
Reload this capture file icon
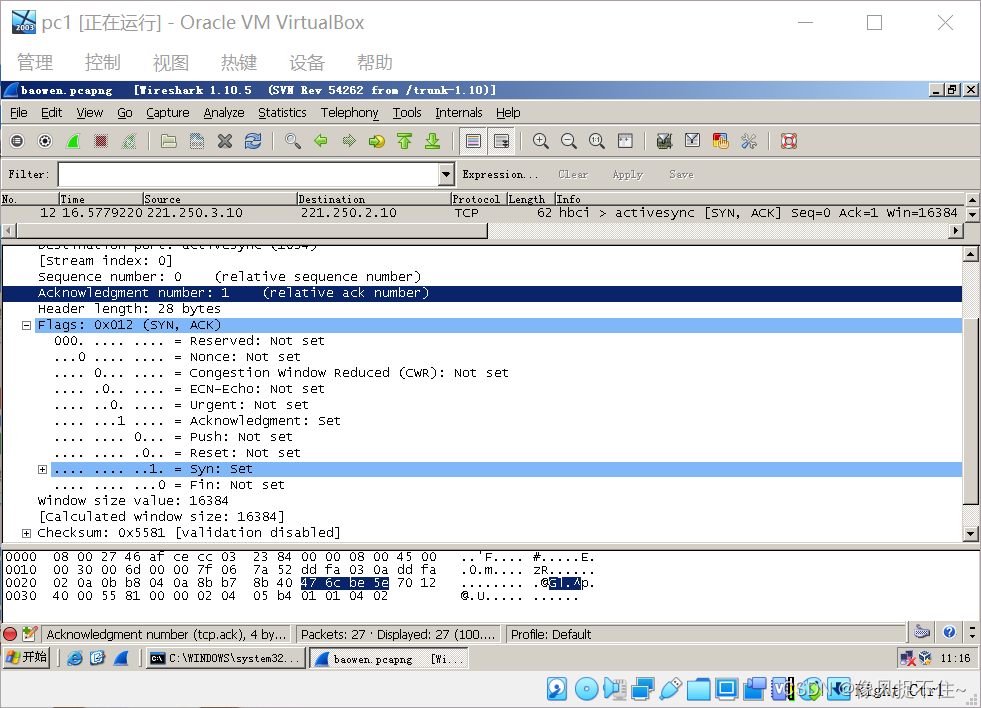pos(253,141)
